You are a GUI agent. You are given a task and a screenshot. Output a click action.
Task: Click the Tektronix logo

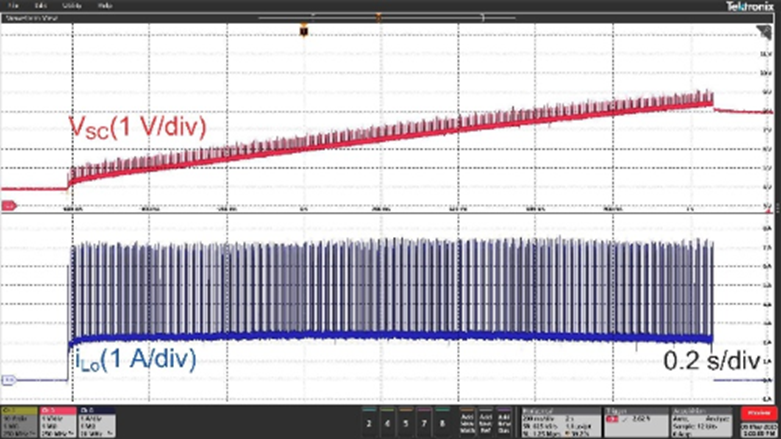click(x=749, y=6)
